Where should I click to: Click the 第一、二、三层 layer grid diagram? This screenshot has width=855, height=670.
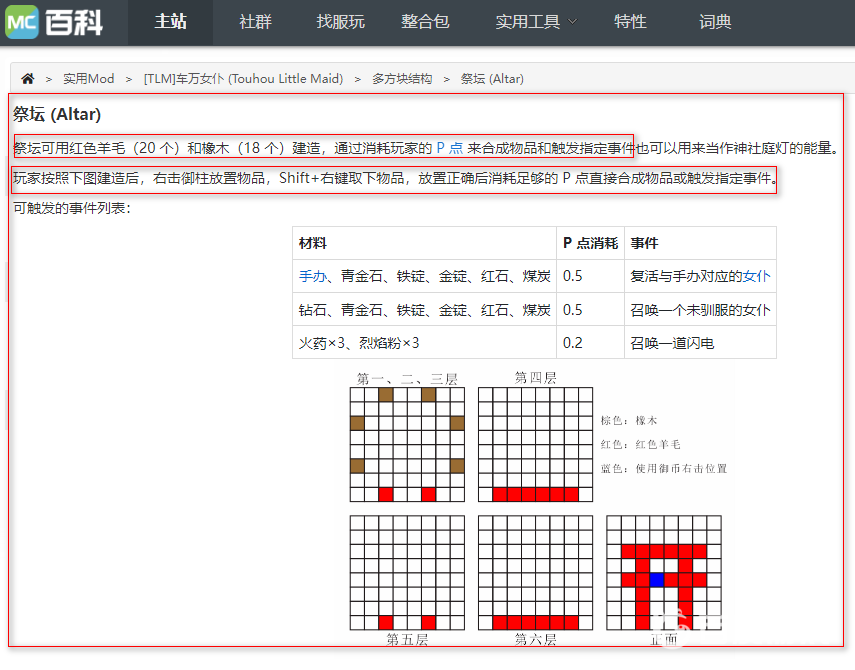point(407,444)
